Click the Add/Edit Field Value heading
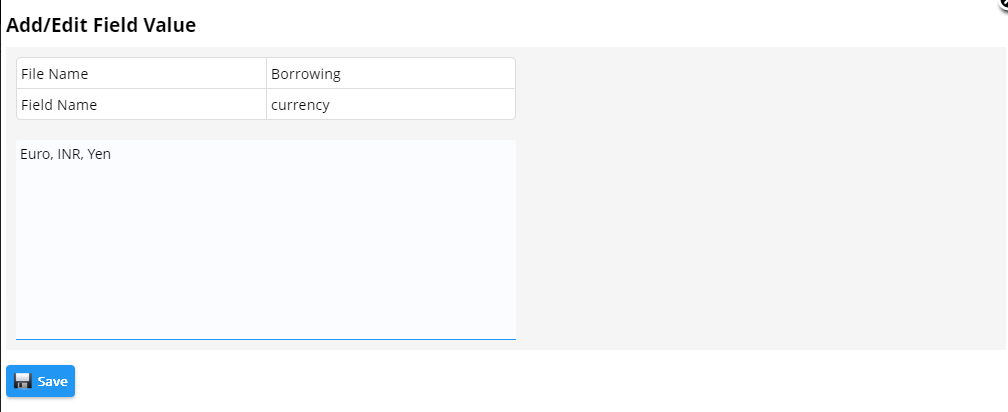Image resolution: width=1008 pixels, height=412 pixels. click(x=101, y=25)
